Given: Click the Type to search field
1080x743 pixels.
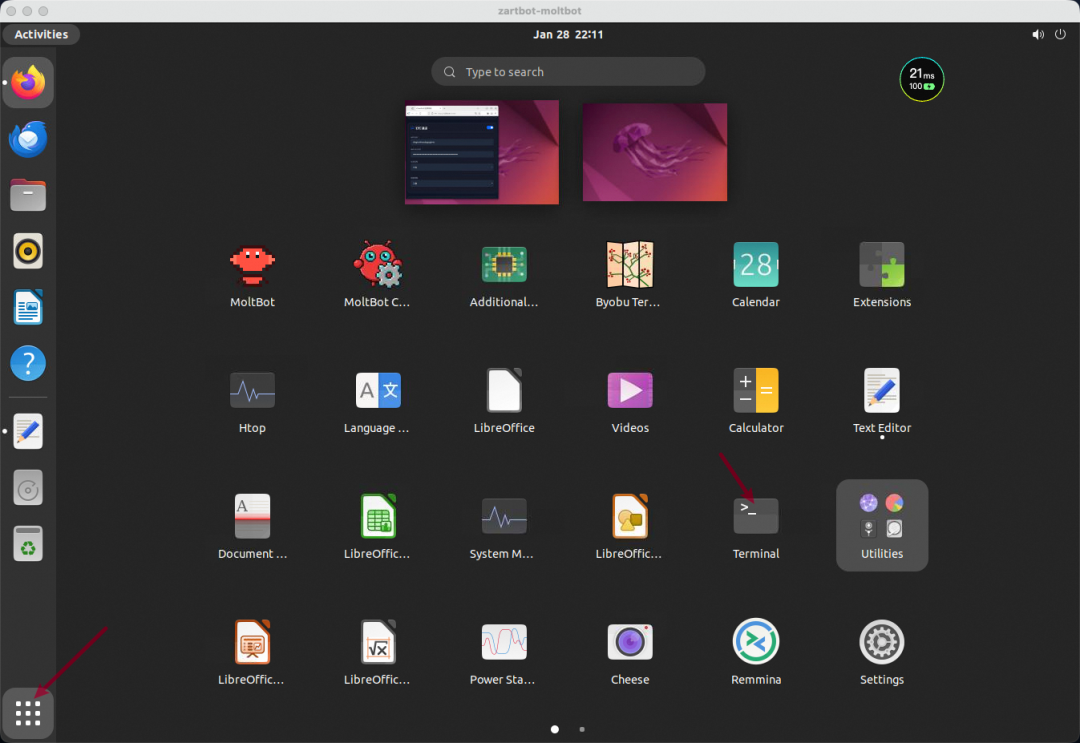Looking at the screenshot, I should (x=568, y=72).
